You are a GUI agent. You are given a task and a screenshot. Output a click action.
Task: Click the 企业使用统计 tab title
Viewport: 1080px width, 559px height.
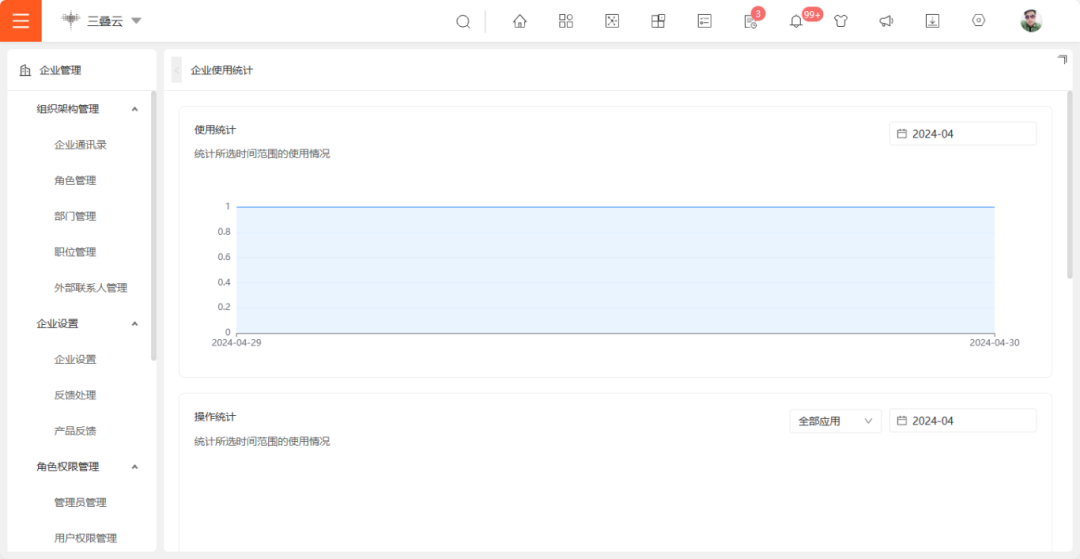pyautogui.click(x=222, y=70)
